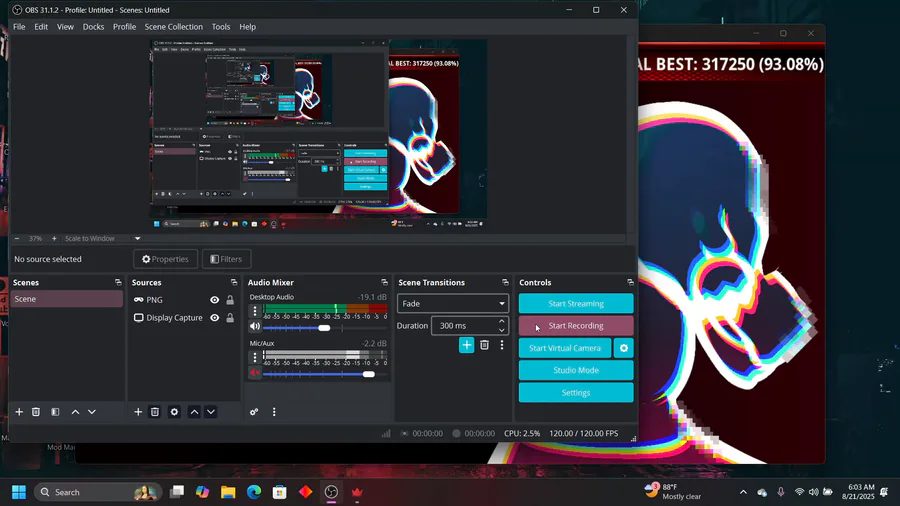Open the File menu
Image resolution: width=900 pixels, height=506 pixels.
[x=19, y=27]
